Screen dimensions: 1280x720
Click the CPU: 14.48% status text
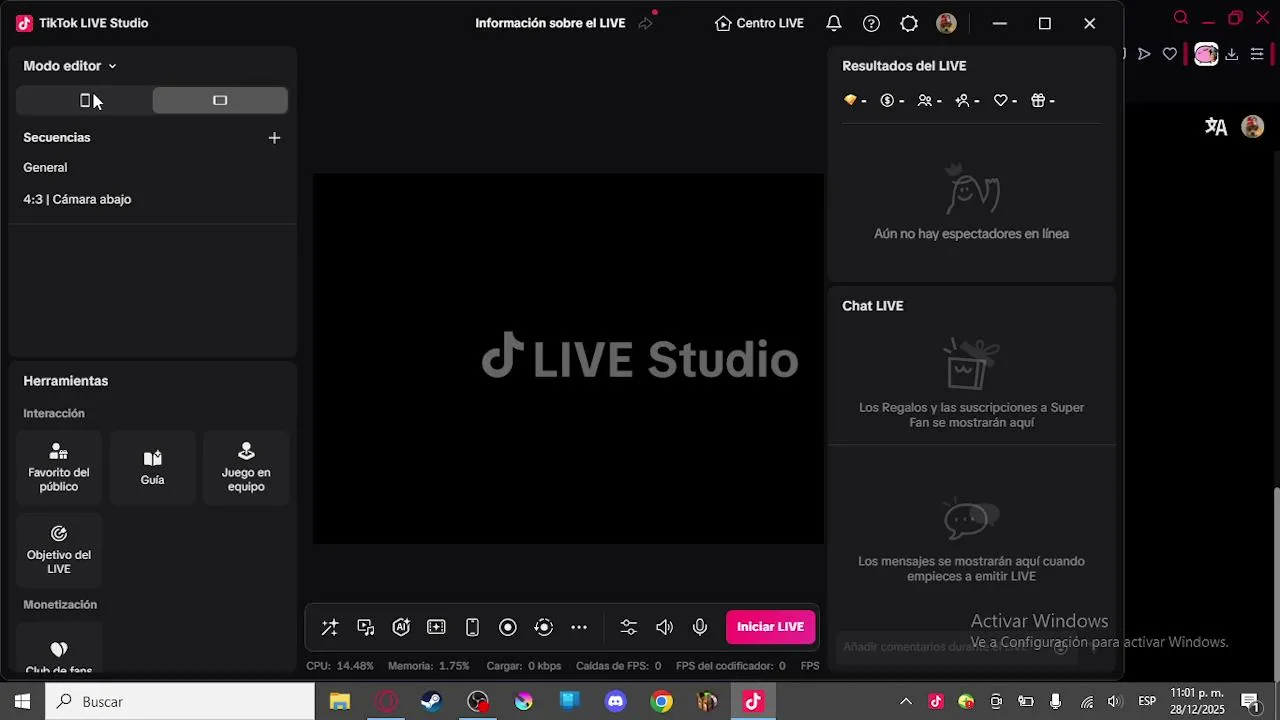point(340,666)
